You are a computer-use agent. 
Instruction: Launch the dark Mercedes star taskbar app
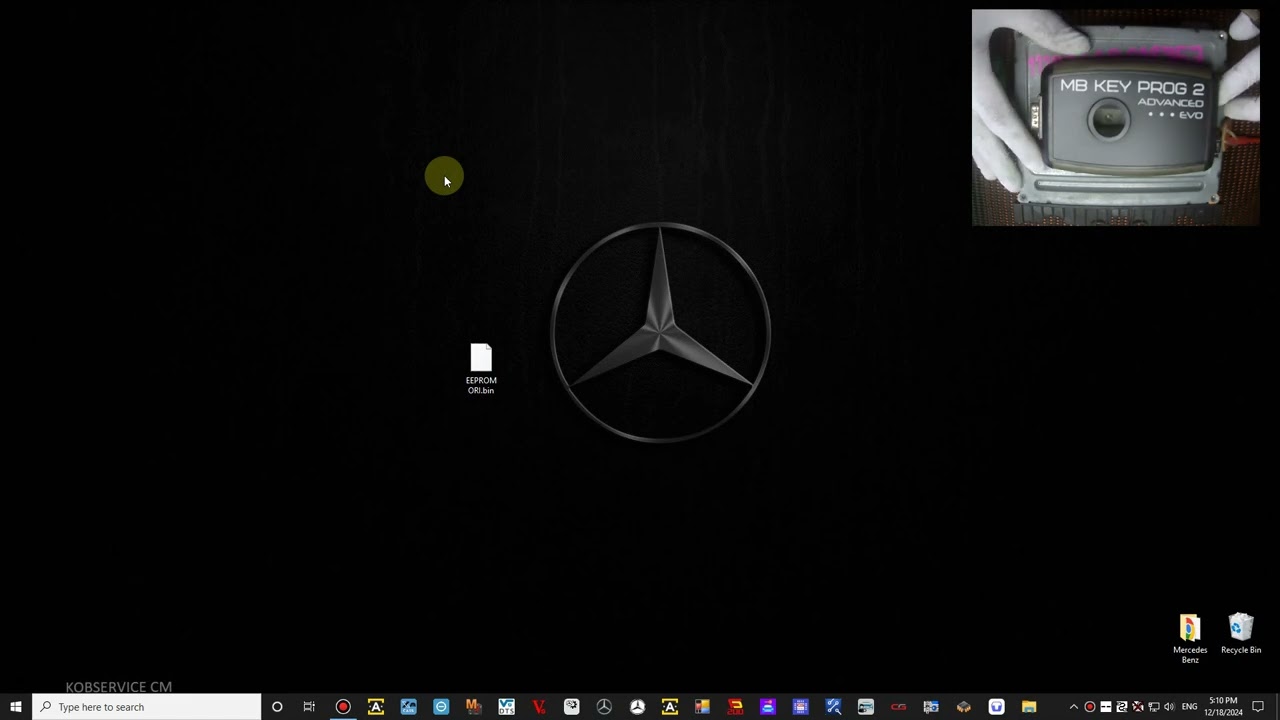(x=604, y=707)
